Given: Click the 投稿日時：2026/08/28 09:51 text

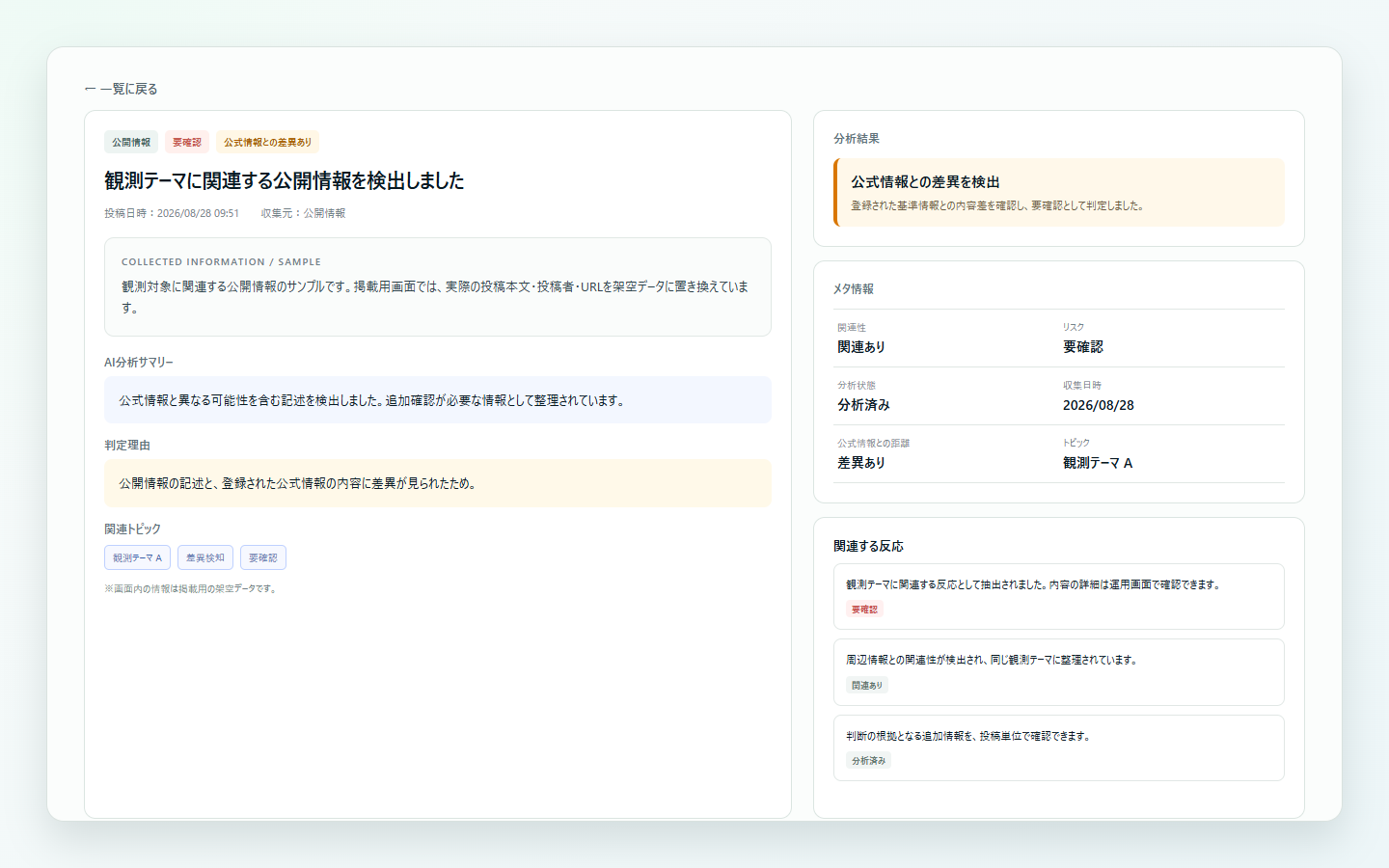Looking at the screenshot, I should [172, 213].
